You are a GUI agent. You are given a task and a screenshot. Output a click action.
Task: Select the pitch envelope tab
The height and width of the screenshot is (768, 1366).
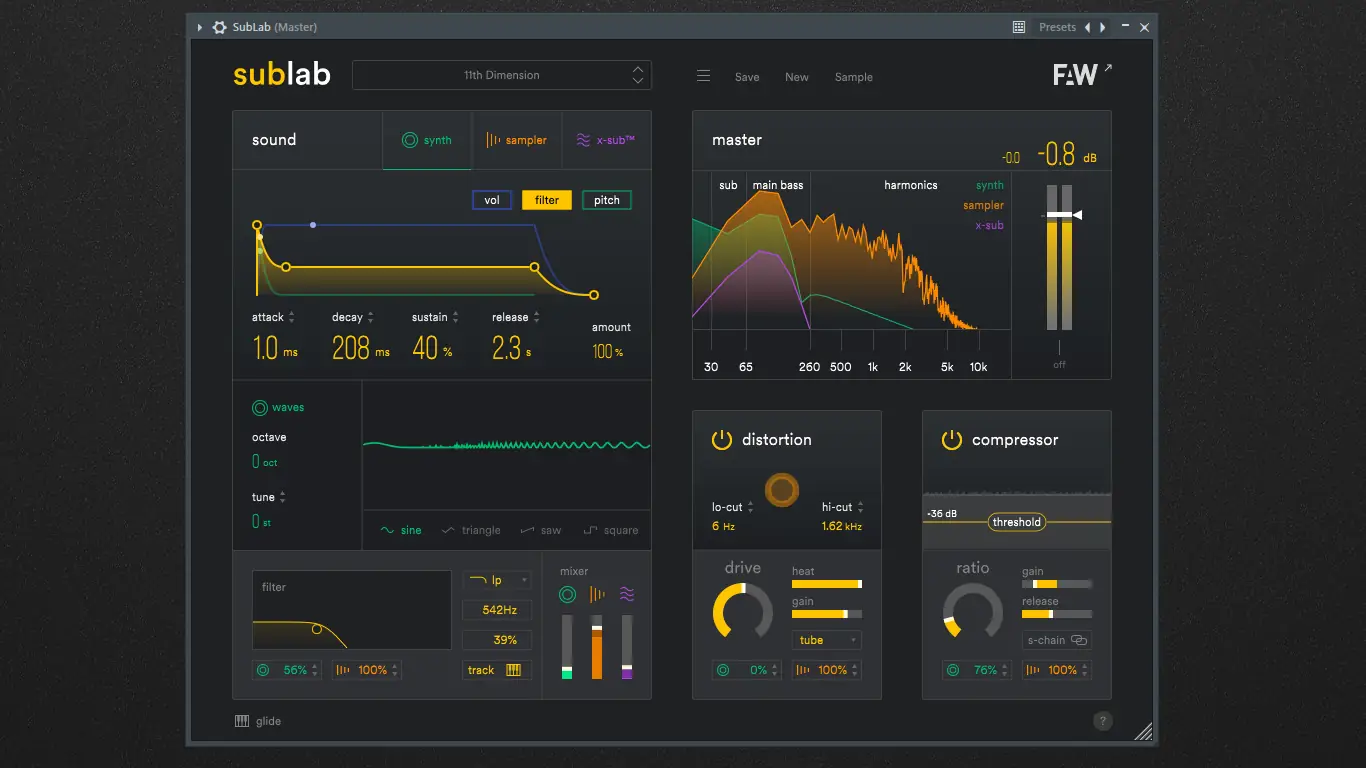tap(606, 200)
